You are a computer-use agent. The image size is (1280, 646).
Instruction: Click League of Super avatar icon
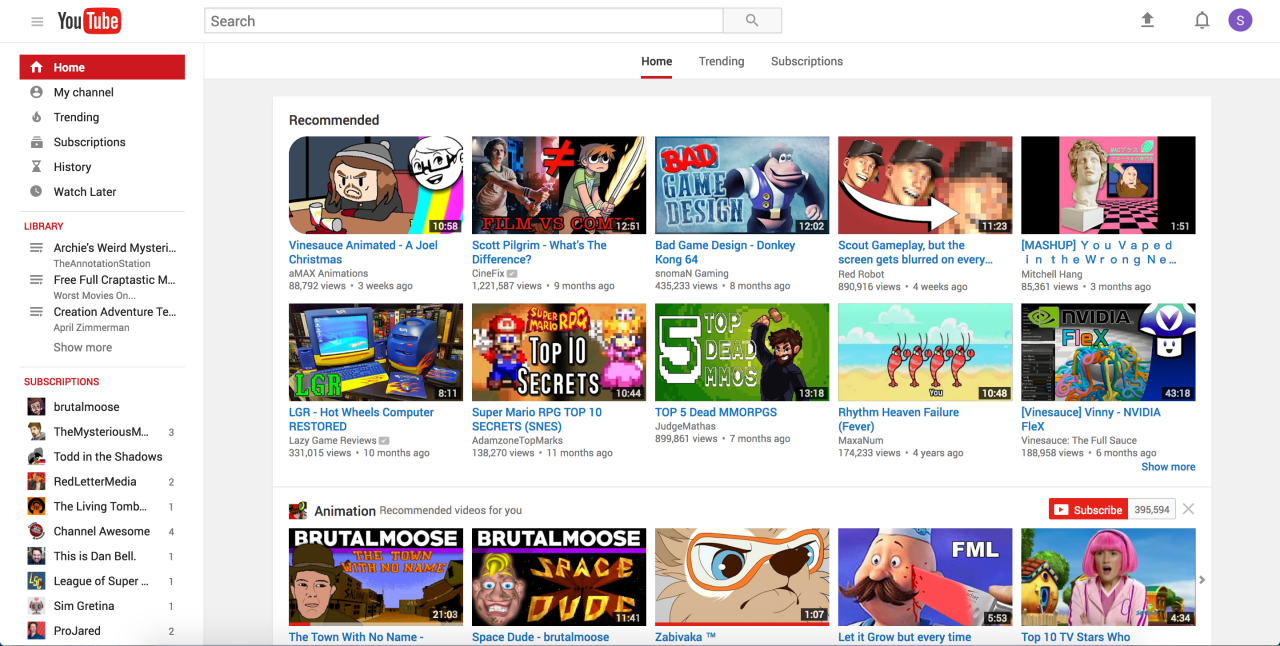click(x=36, y=581)
